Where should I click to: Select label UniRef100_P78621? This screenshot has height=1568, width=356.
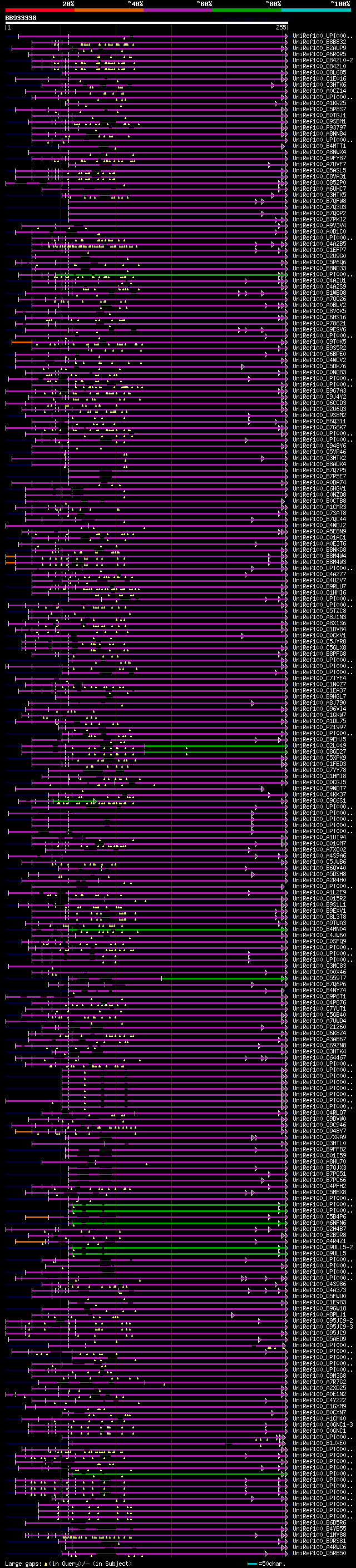[x=319, y=323]
